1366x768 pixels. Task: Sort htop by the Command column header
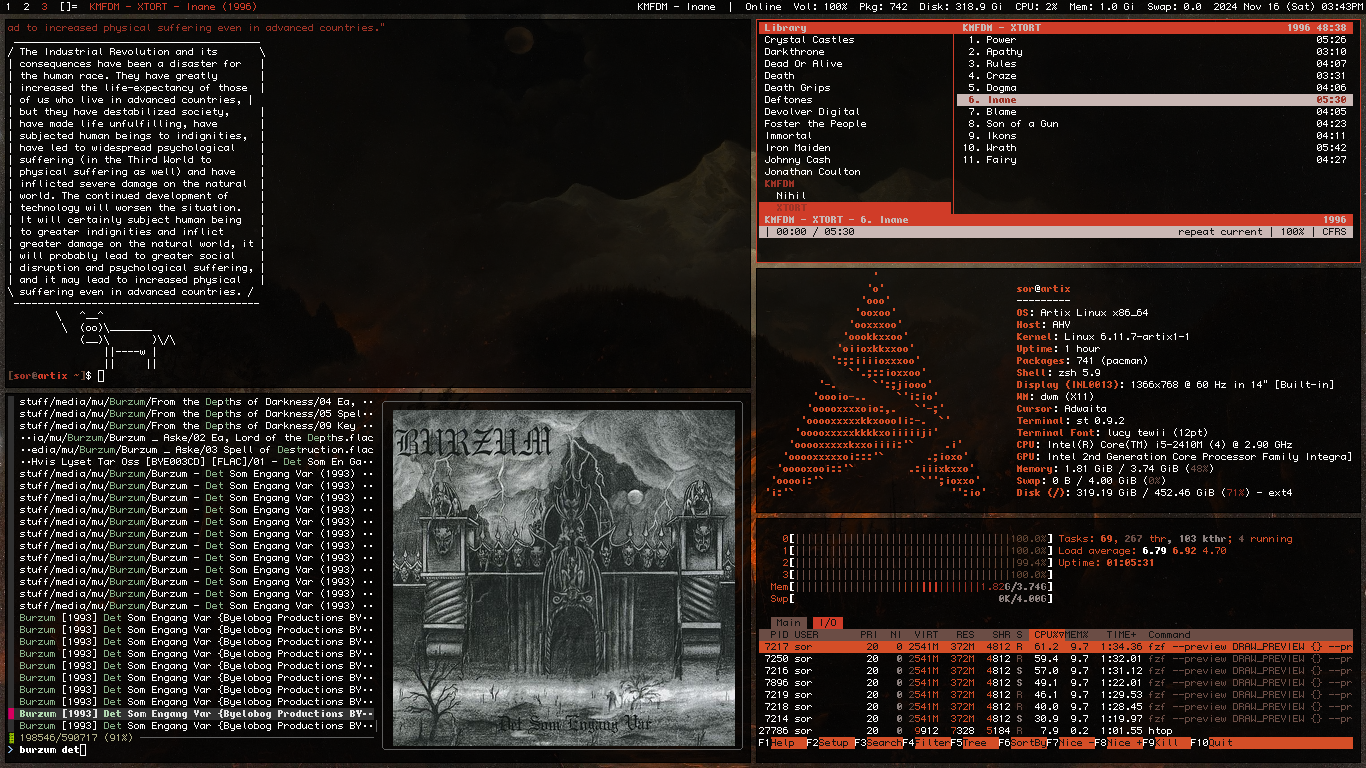pos(1169,635)
